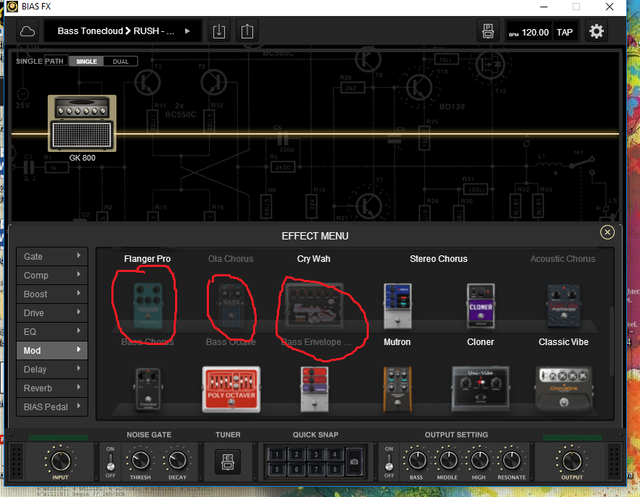Image resolution: width=640 pixels, height=497 pixels.
Task: Expand the Drive effect category
Action: pyautogui.click(x=52, y=313)
